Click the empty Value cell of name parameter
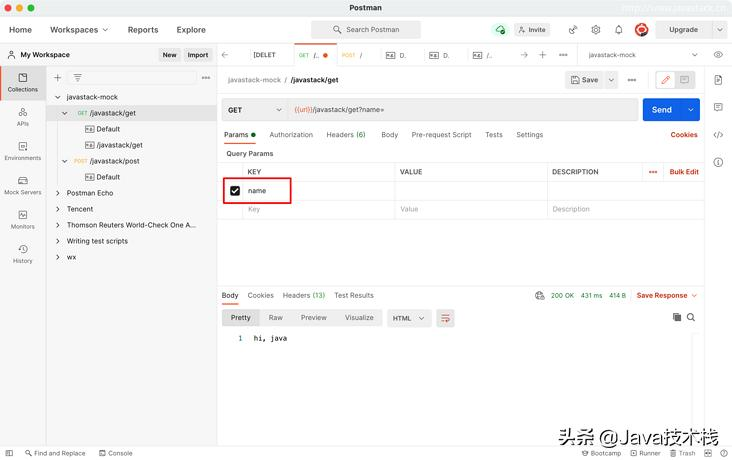The height and width of the screenshot is (460, 732). pyautogui.click(x=471, y=191)
